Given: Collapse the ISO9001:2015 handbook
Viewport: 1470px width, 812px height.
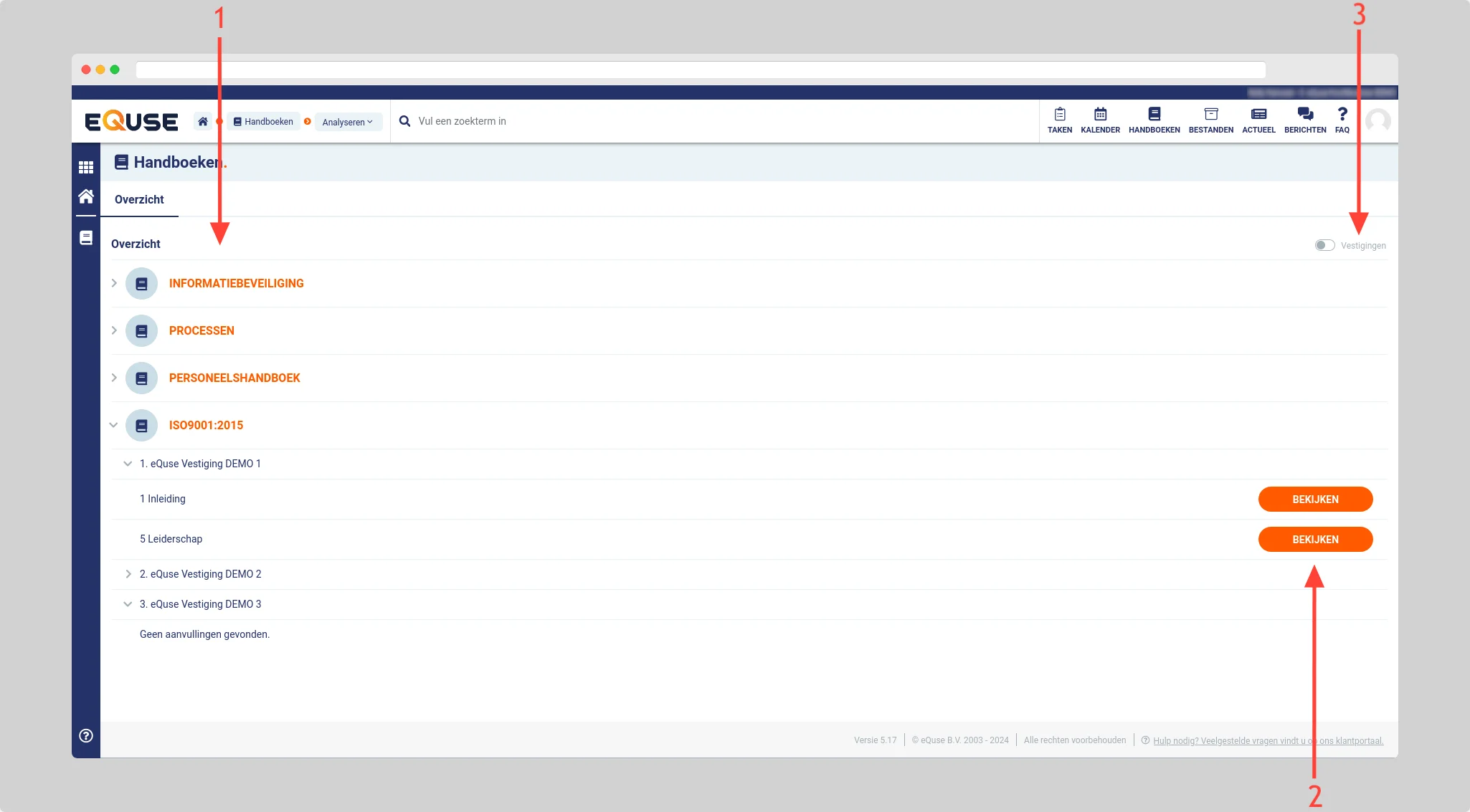Looking at the screenshot, I should (113, 425).
